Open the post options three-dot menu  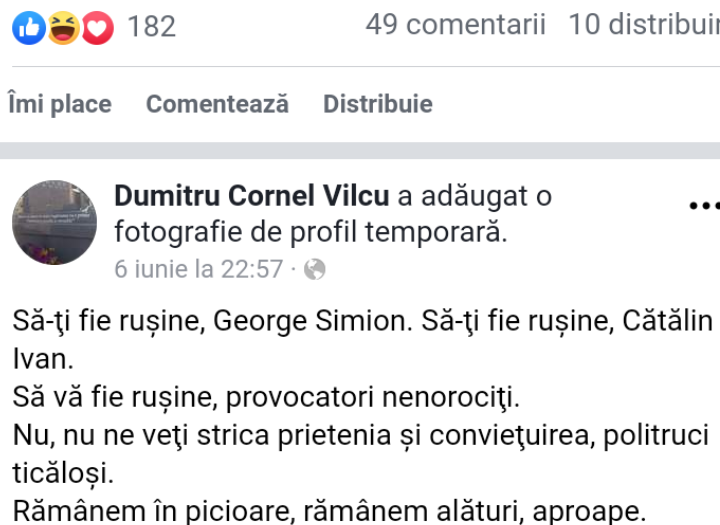(x=704, y=206)
